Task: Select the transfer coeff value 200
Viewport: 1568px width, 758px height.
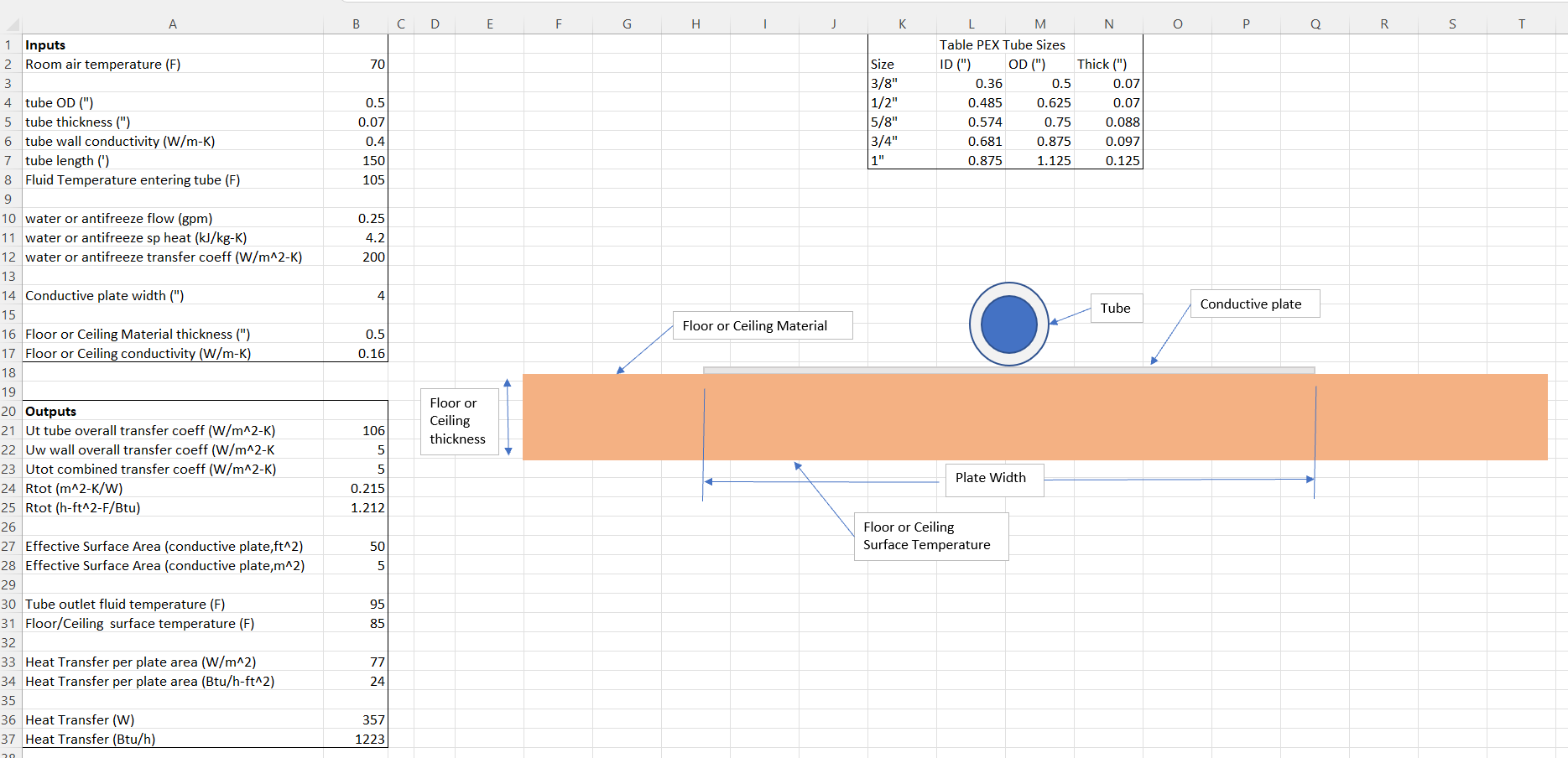Action: tap(356, 257)
